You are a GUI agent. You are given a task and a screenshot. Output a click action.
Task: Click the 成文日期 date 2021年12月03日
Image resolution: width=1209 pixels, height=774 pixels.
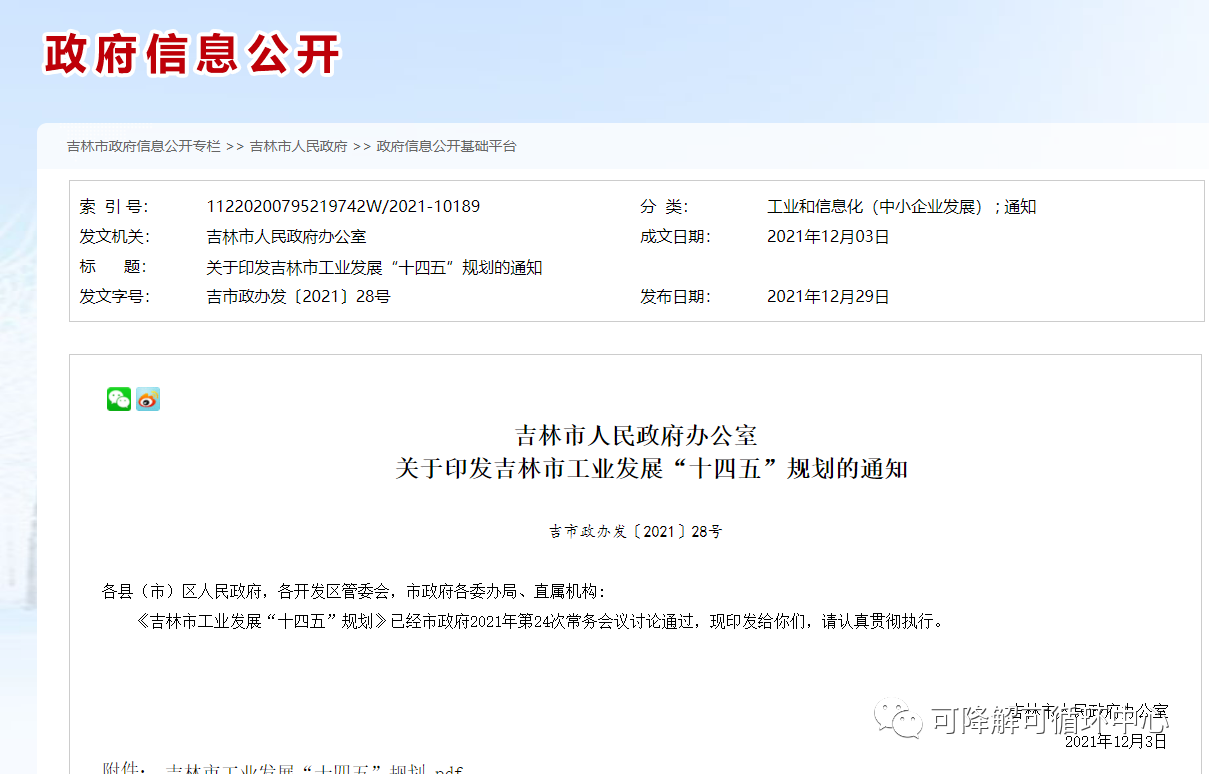tap(829, 236)
